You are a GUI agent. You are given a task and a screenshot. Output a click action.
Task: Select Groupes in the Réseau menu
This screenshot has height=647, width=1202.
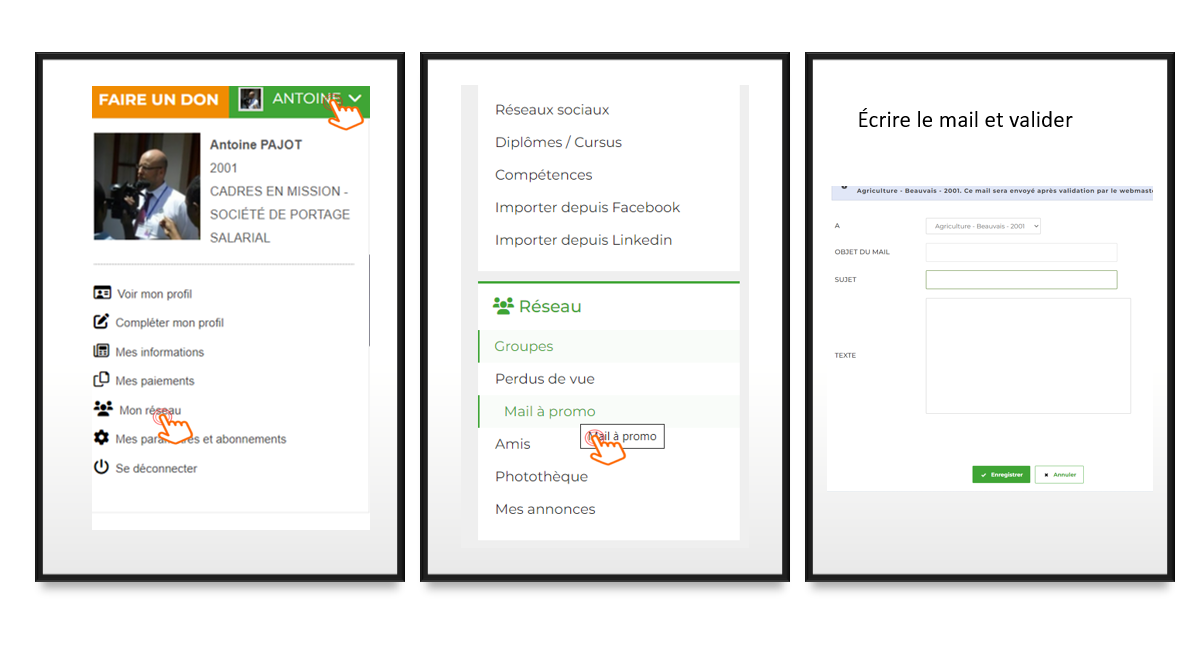(x=523, y=346)
